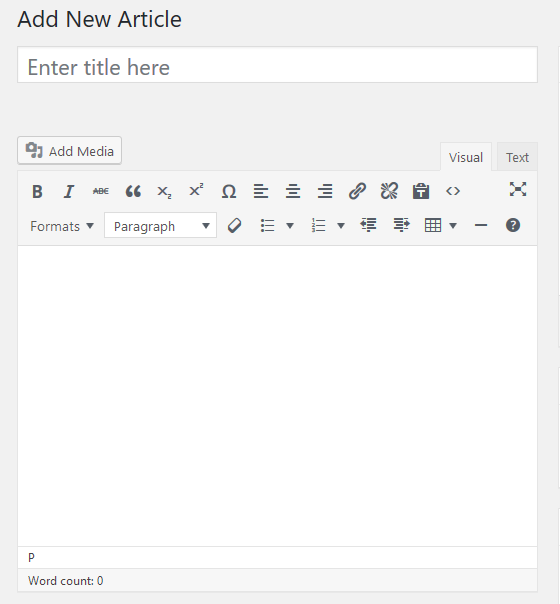Expand bulleted list style arrow

[x=290, y=226]
